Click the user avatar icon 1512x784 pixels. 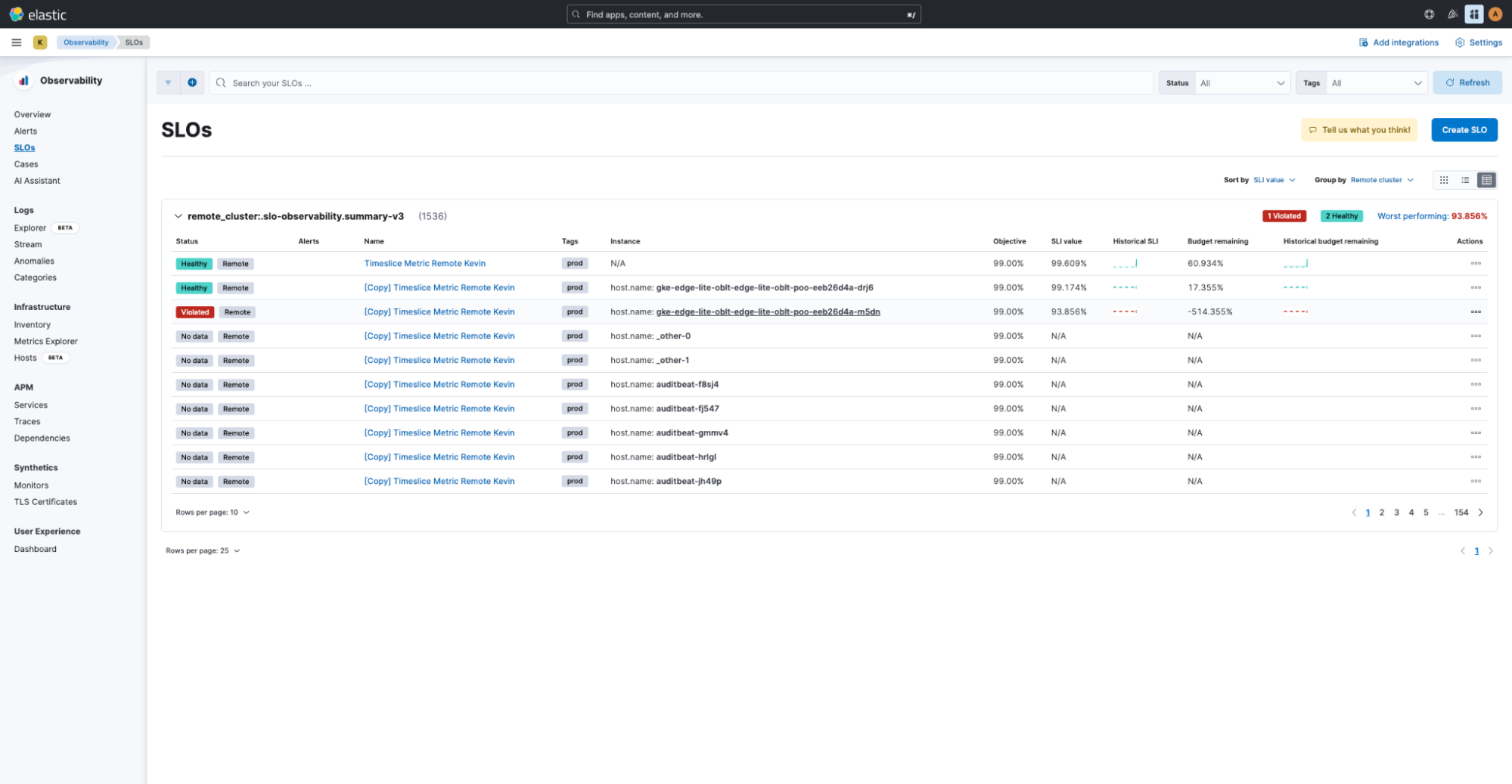pos(1495,14)
